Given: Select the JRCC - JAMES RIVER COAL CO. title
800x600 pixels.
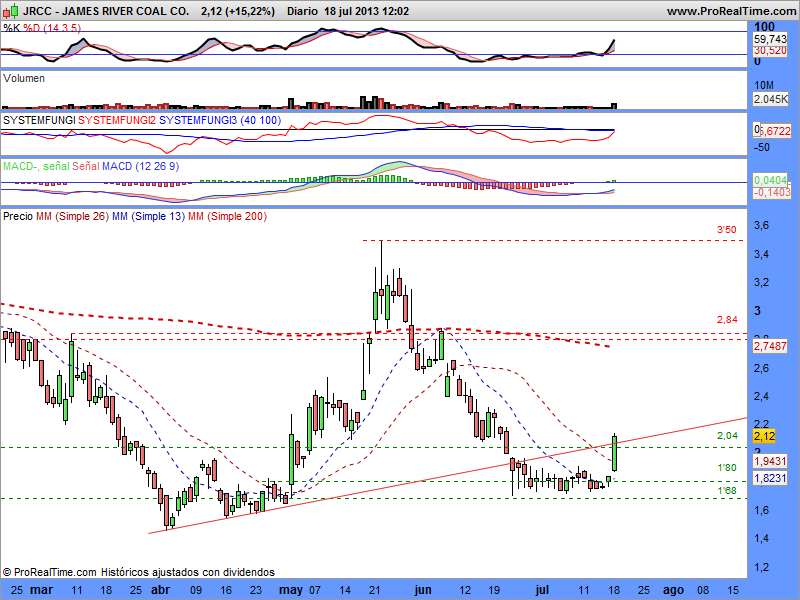Looking at the screenshot, I should point(106,11).
